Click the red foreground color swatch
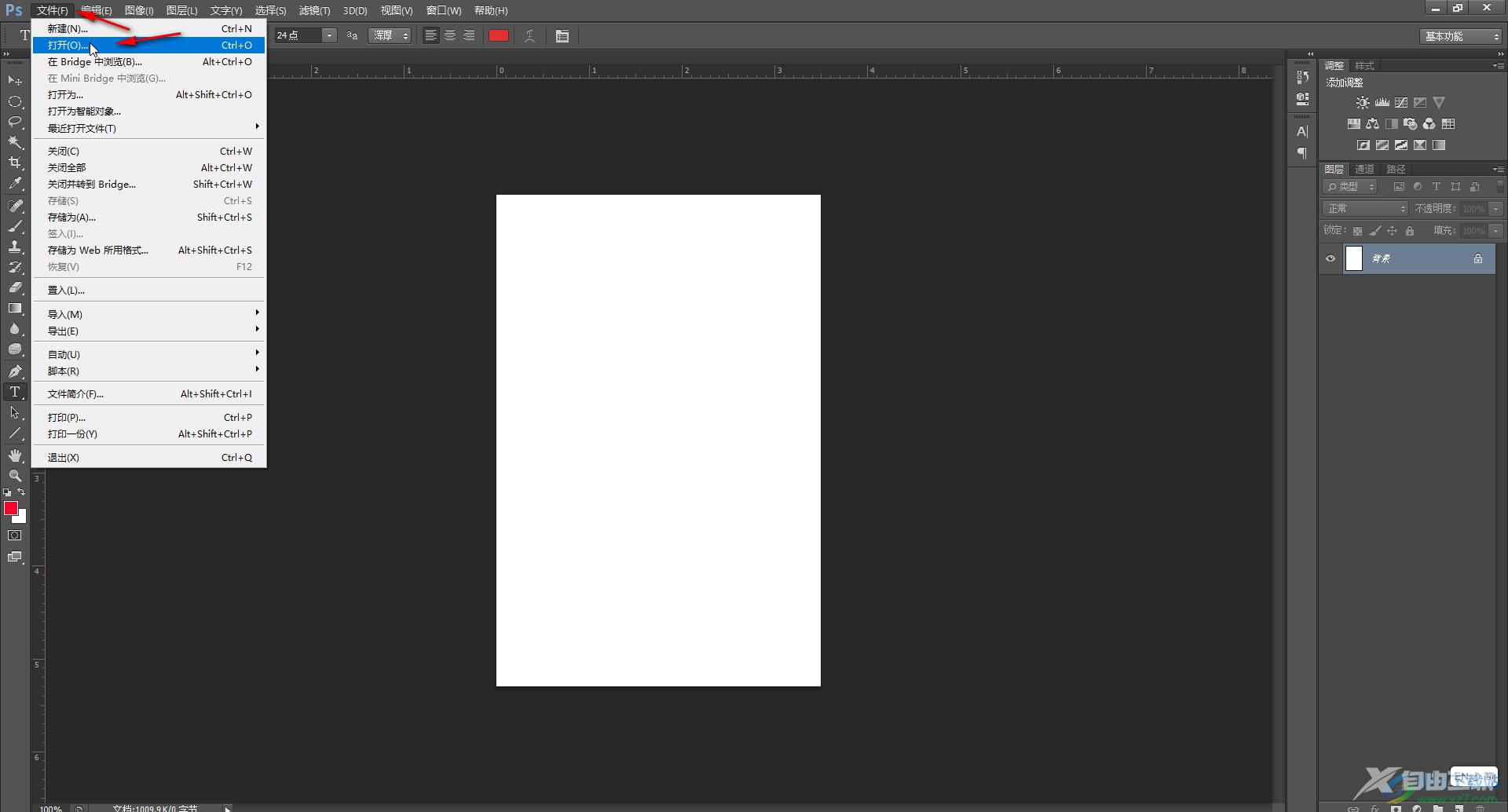This screenshot has height=812, width=1508. [11, 509]
